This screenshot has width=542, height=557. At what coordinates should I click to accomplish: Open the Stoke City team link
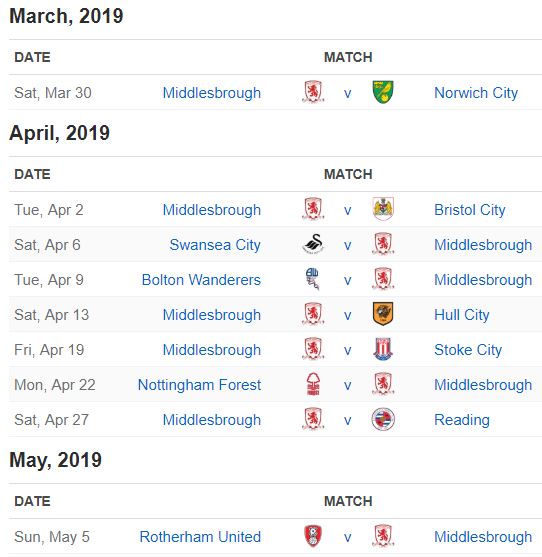(x=468, y=350)
